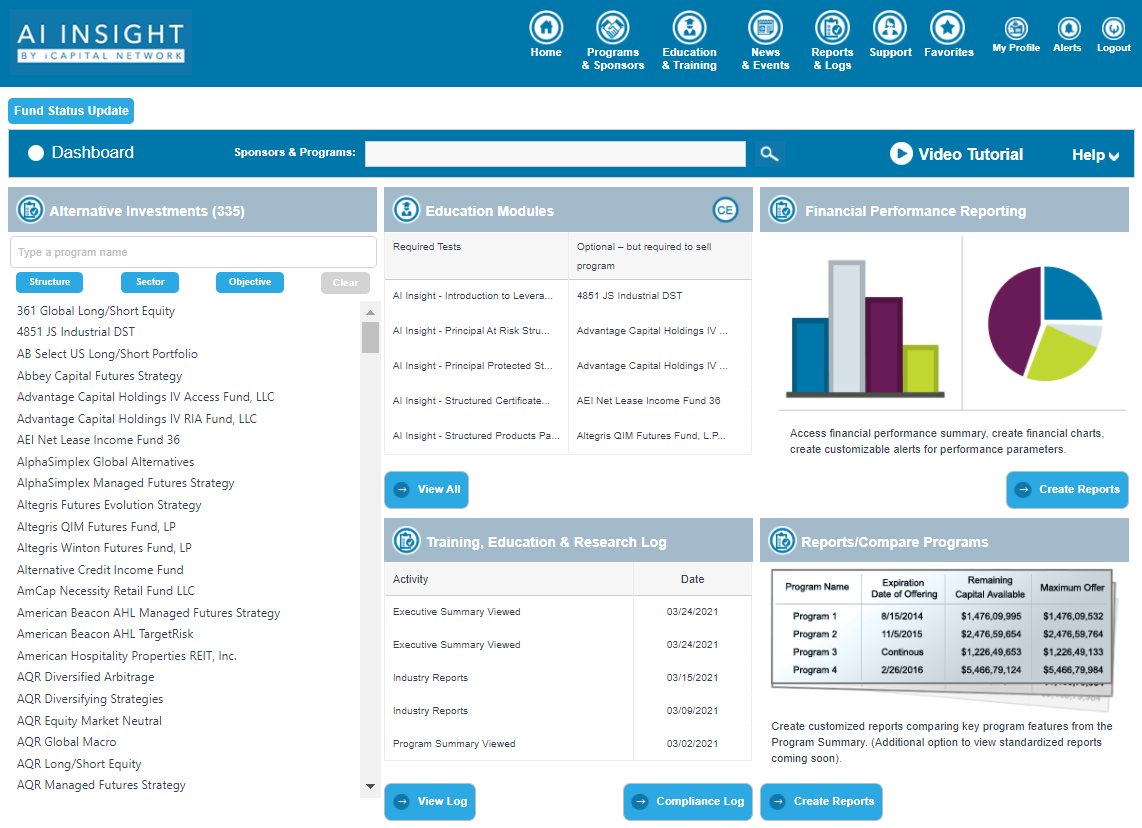Image resolution: width=1142 pixels, height=828 pixels.
Task: Open AI Insight - Structured Certificate... test
Action: (471, 401)
